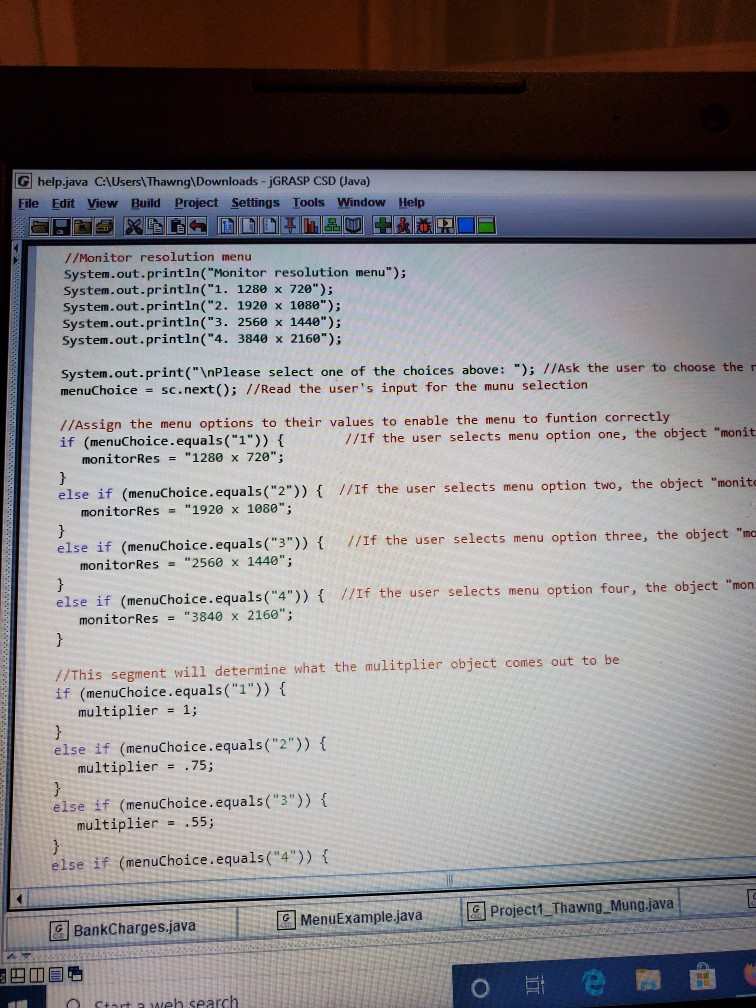Click the open book documentation icon
Screen dimensions: 756x1008
[353, 226]
